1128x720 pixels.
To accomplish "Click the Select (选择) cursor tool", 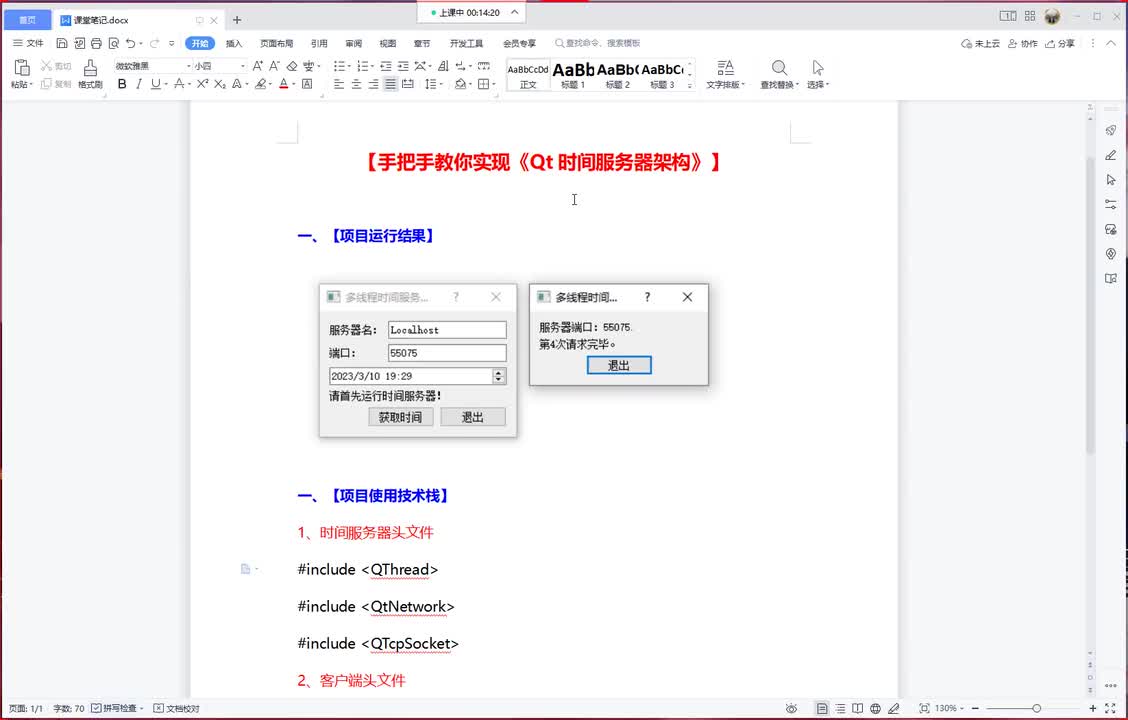I will [818, 74].
